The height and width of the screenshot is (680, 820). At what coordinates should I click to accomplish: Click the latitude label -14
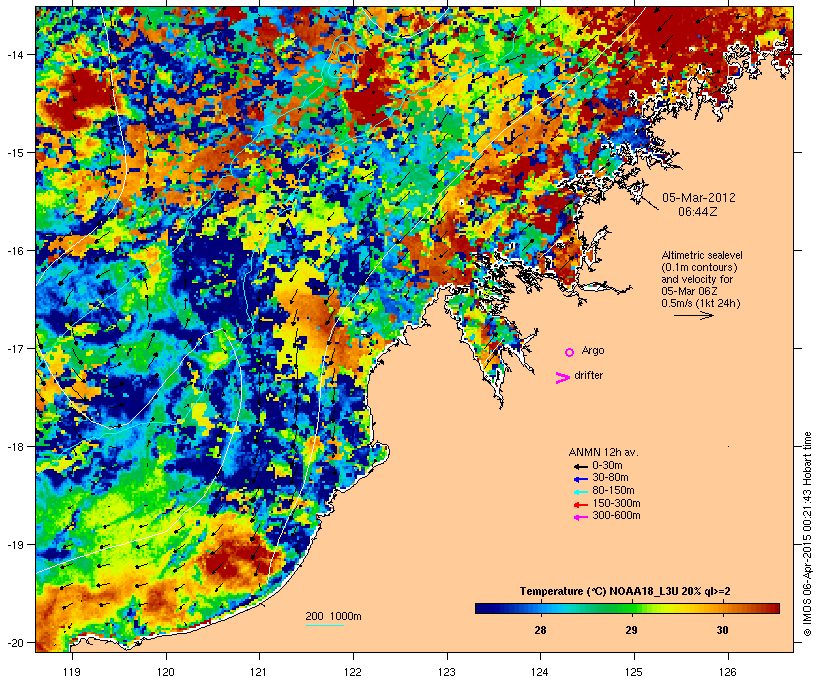click(x=14, y=54)
